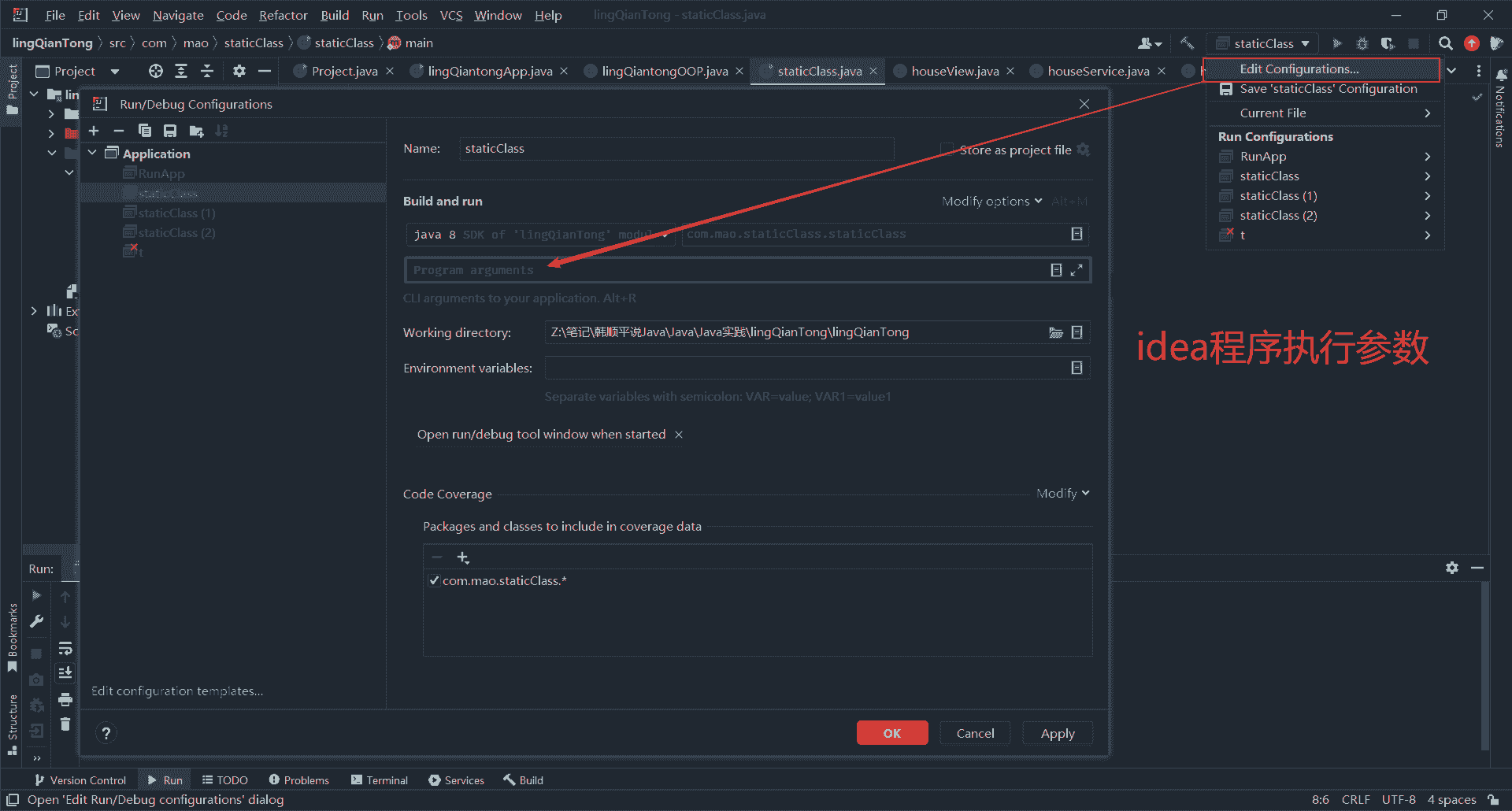Viewport: 1512px width, 811px height.
Task: Expand the Program arguments field editor
Action: coord(1077,270)
